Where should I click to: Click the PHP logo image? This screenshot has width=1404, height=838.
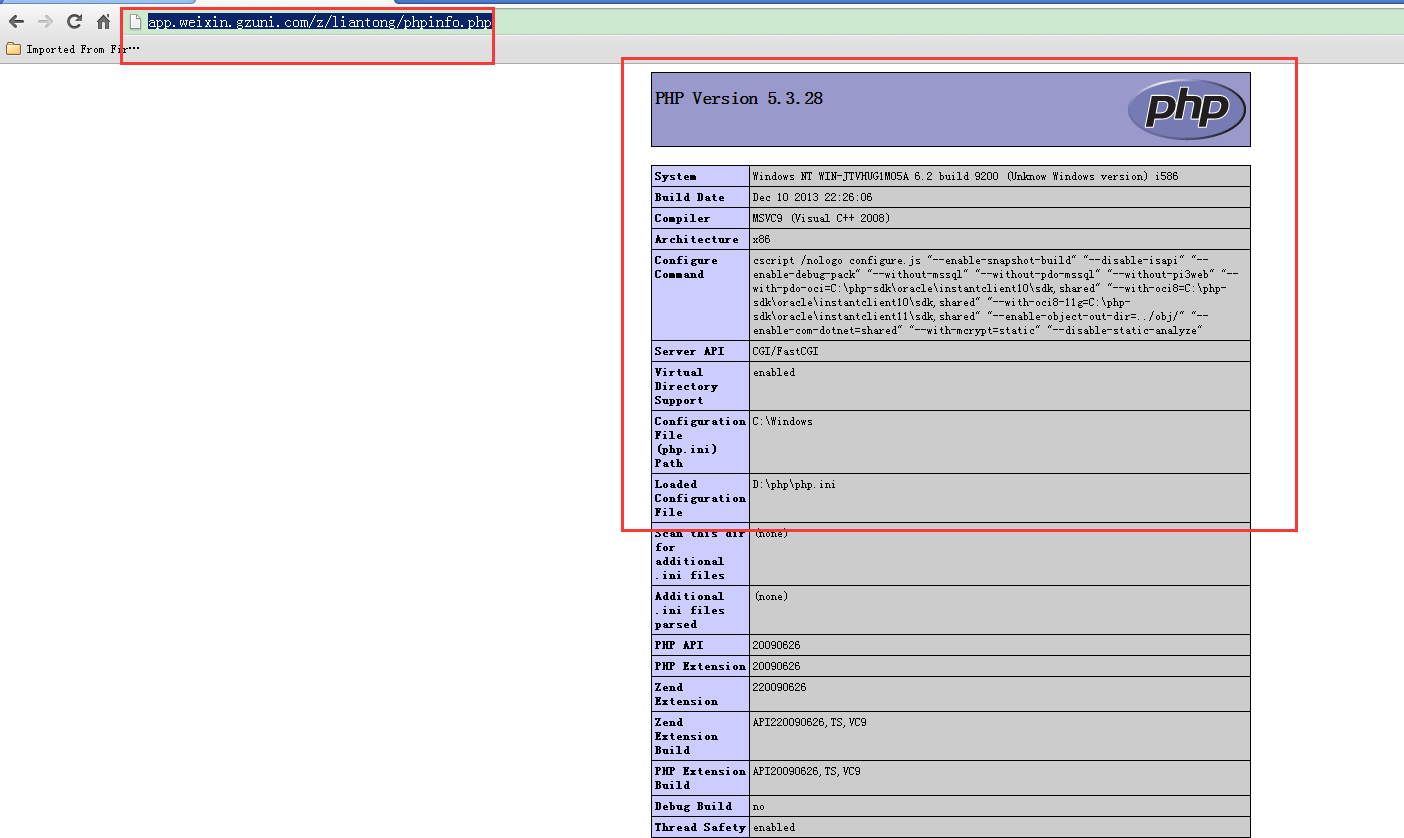click(x=1187, y=109)
